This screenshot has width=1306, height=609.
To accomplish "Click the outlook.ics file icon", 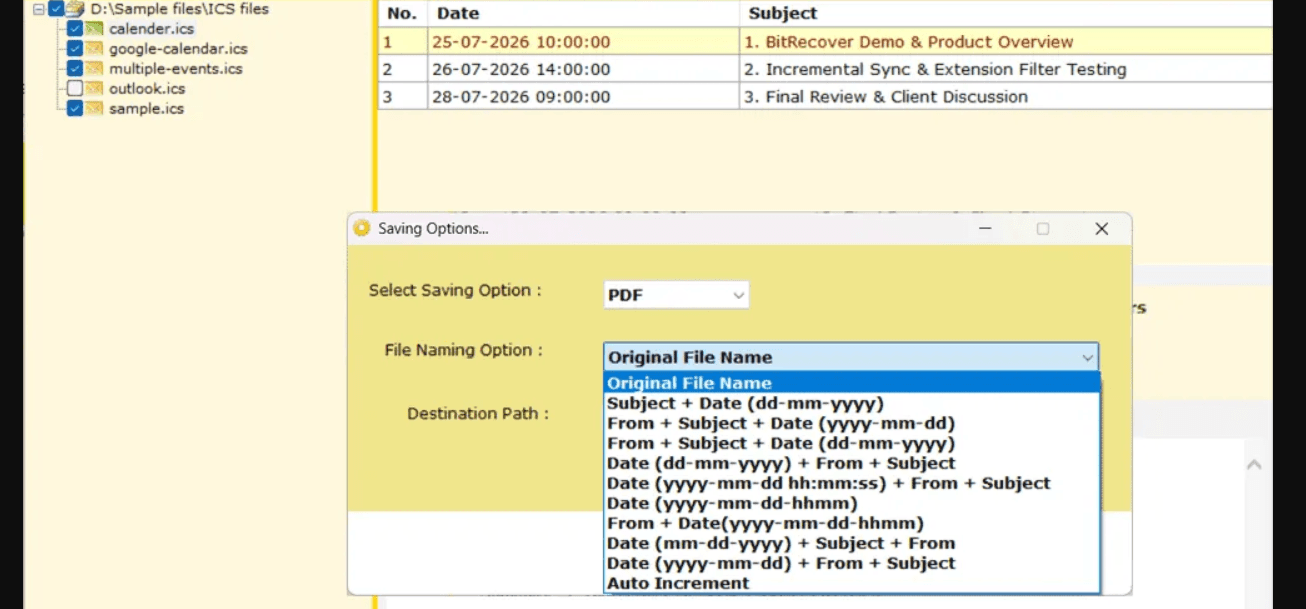I will coord(94,89).
